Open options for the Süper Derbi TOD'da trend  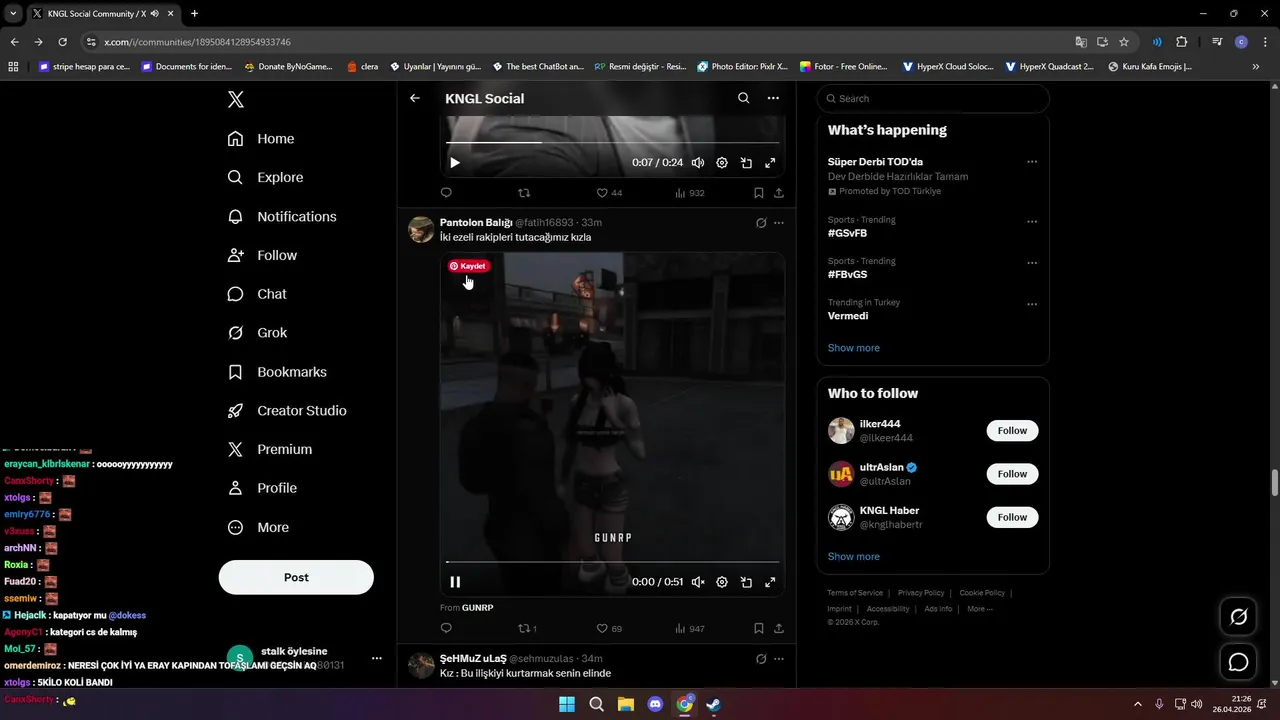[1032, 162]
